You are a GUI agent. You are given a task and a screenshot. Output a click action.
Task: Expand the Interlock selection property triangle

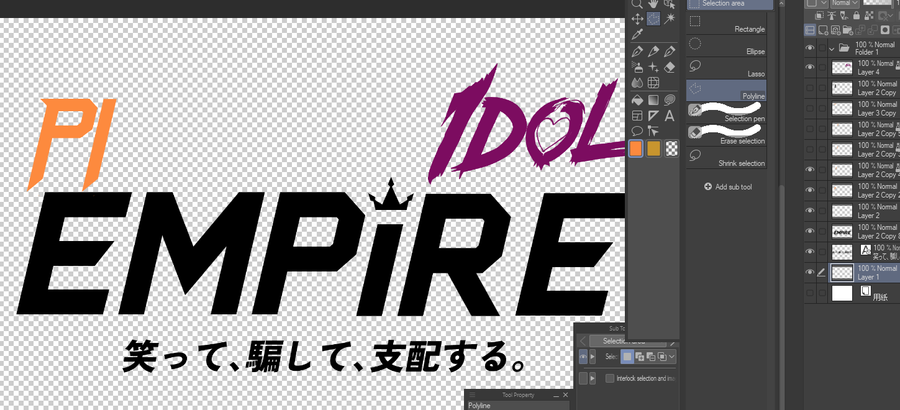point(593,378)
